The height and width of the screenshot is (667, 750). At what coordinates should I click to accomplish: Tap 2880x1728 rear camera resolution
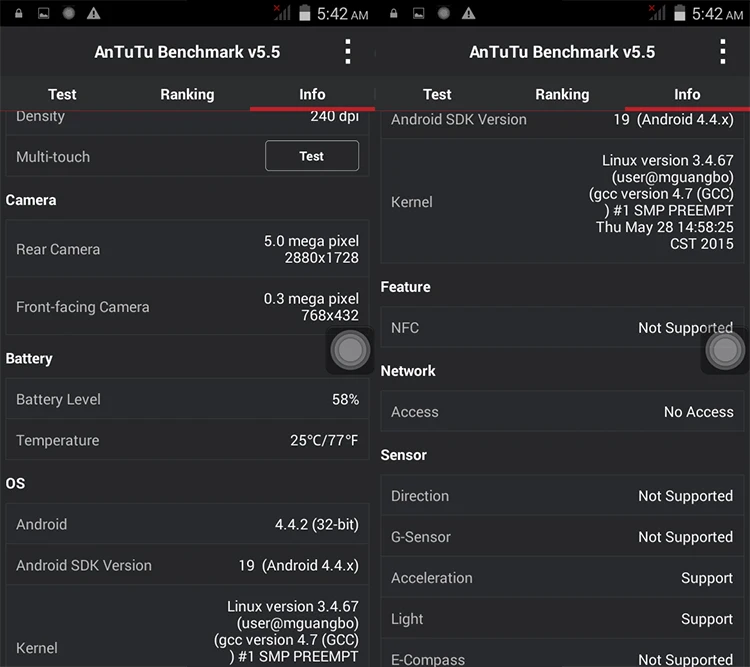click(322, 258)
